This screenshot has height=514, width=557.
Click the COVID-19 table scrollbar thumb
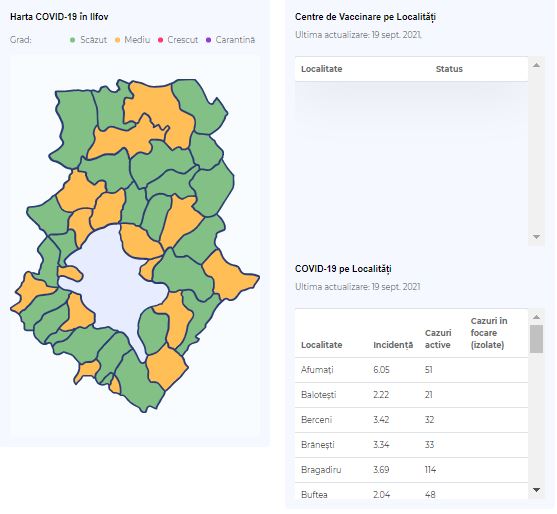(536, 339)
